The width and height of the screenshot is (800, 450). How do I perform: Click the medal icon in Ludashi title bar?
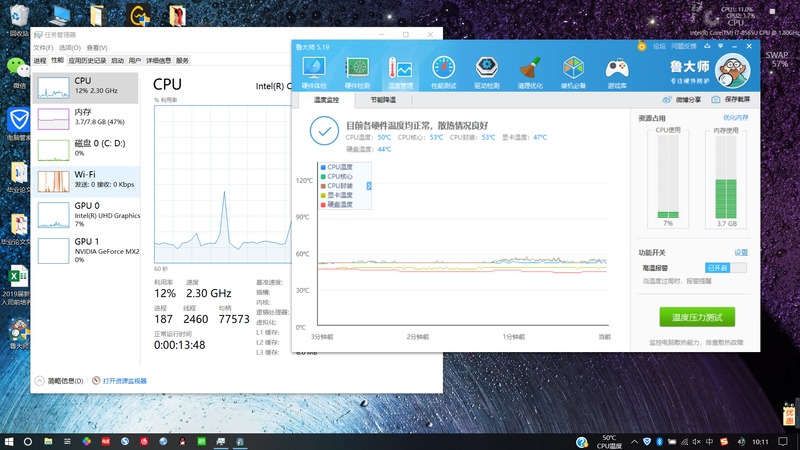[642, 46]
